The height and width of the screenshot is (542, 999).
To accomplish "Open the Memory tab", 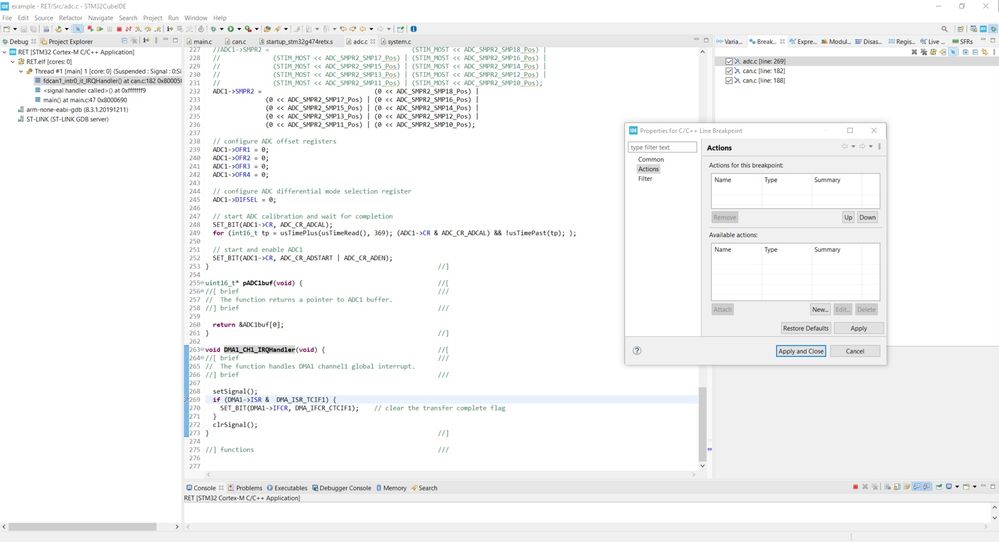I will click(x=391, y=488).
